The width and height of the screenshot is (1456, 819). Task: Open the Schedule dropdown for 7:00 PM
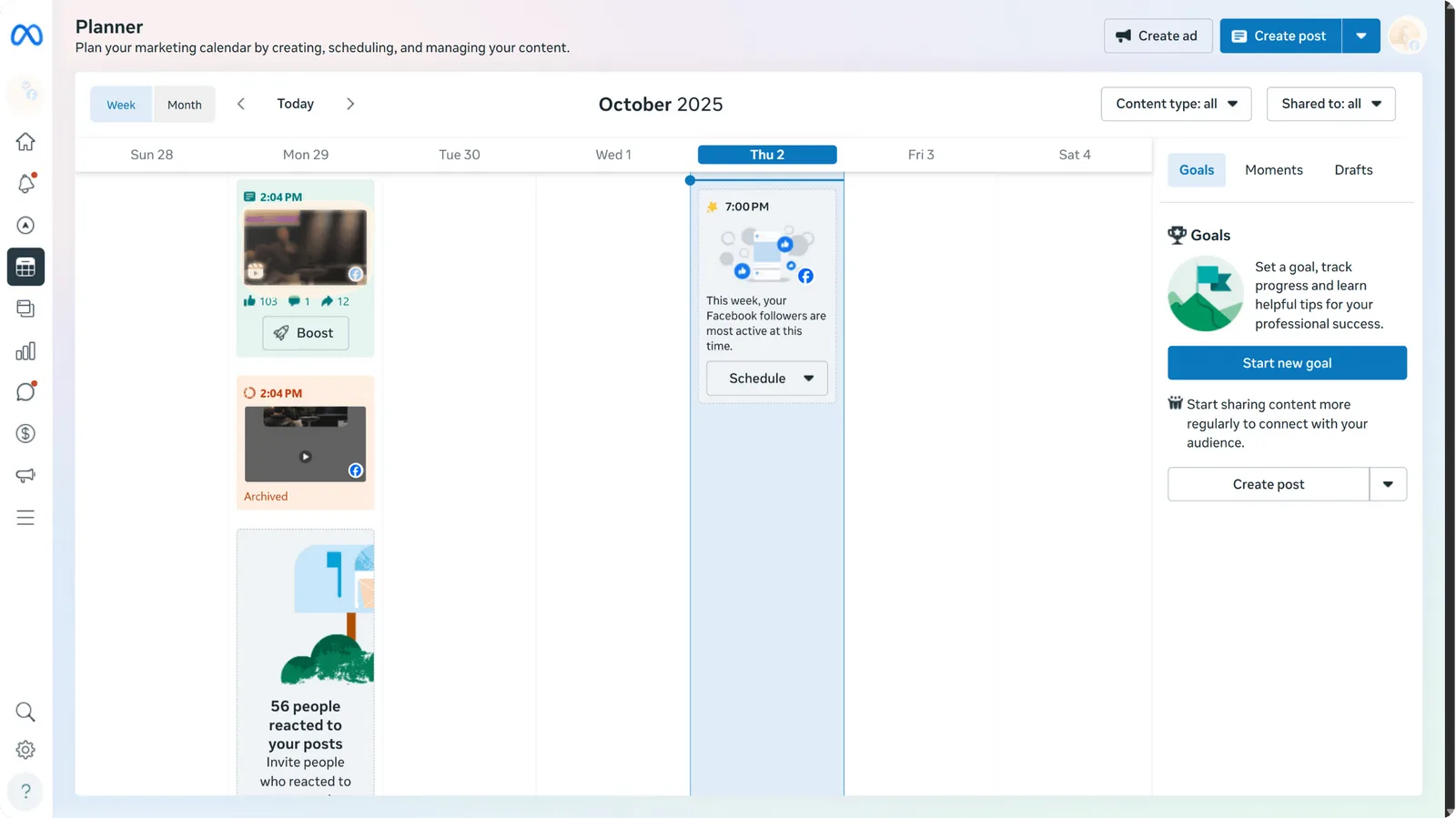point(767,379)
